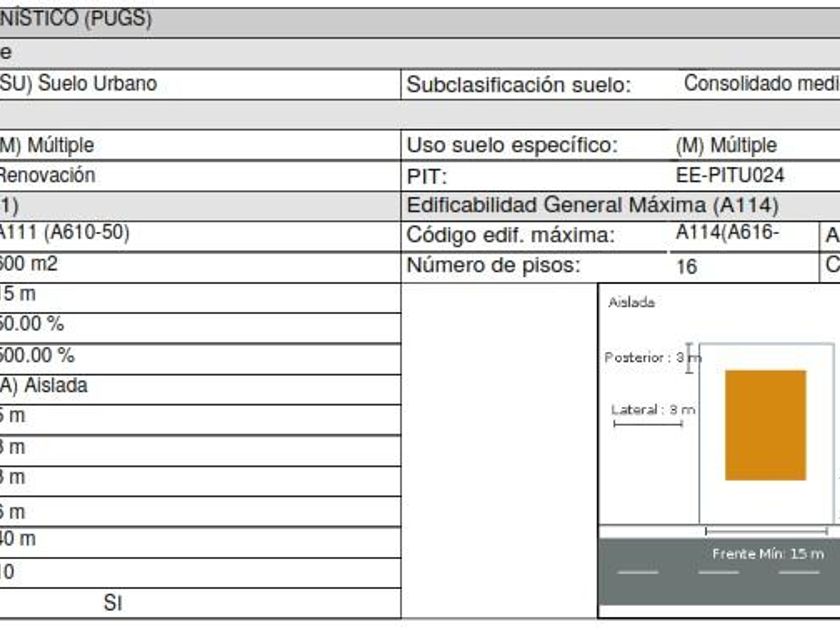Click the number of floors value '16'

687,268
